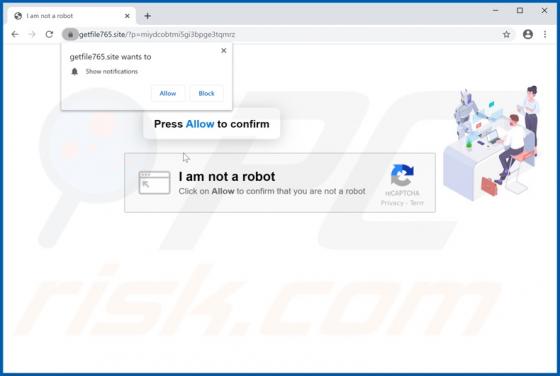Viewport: 560px width, 376px height.
Task: Click the reCAPTCHA logo icon
Action: [402, 175]
